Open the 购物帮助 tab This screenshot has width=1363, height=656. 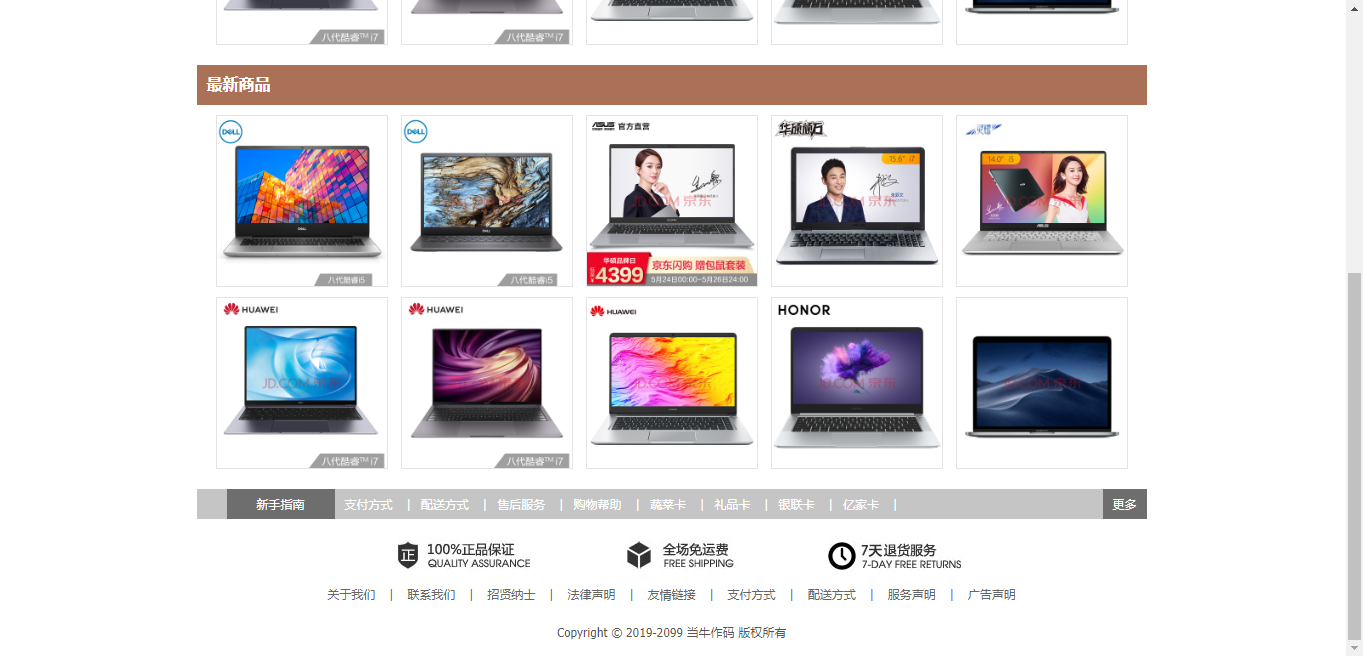click(597, 505)
